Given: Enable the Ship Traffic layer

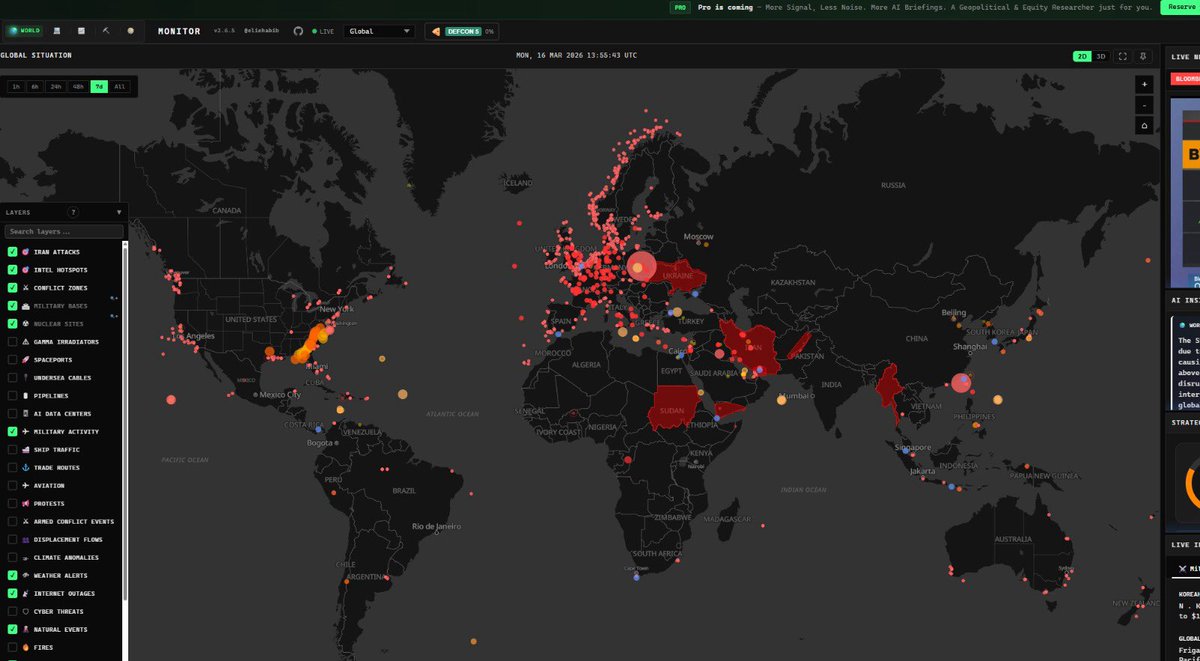Looking at the screenshot, I should click(x=12, y=450).
